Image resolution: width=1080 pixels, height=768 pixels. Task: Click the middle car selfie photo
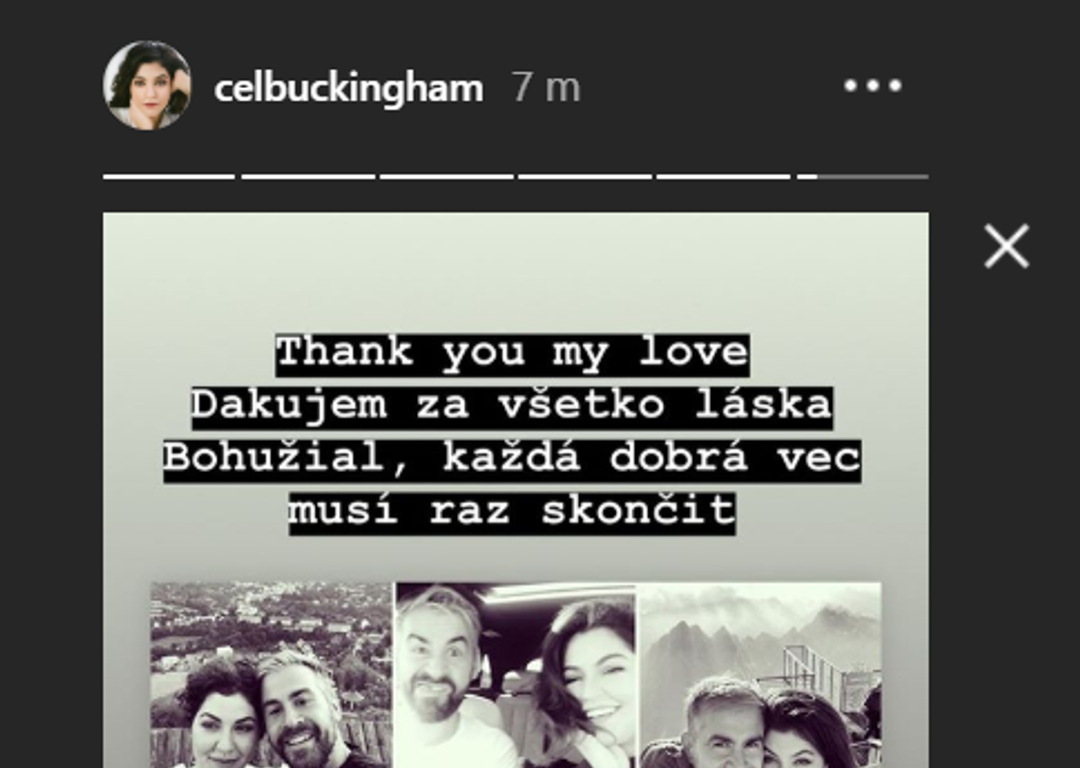point(516,675)
